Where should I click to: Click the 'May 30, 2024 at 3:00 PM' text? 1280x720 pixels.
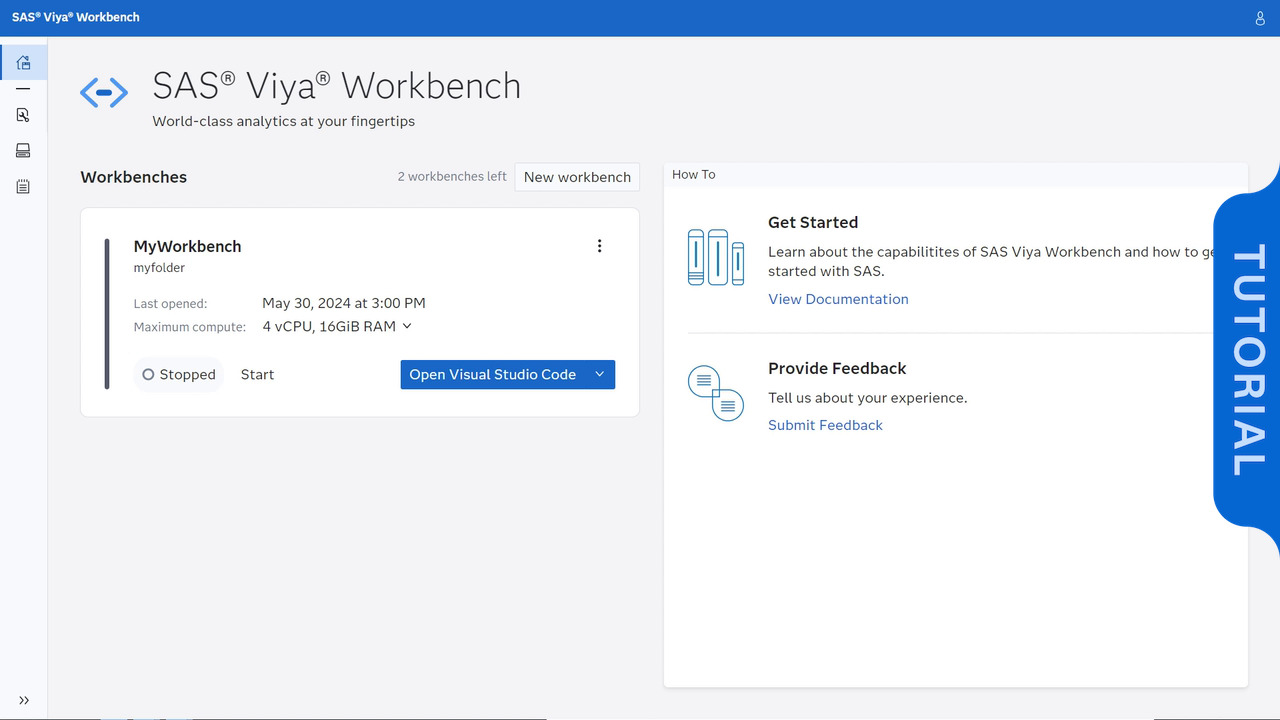344,303
